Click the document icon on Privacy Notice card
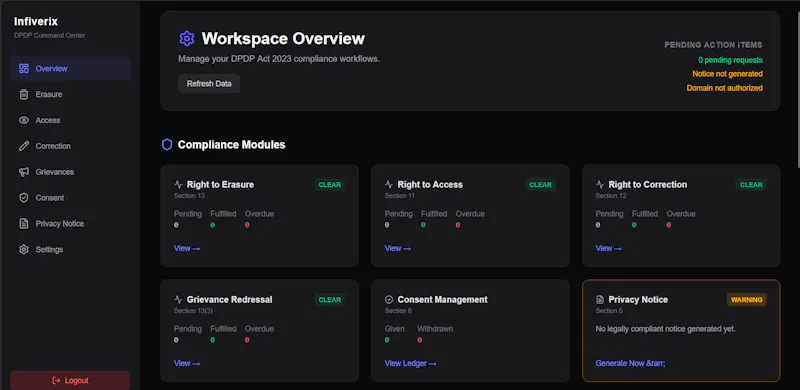800x390 pixels. (x=600, y=300)
